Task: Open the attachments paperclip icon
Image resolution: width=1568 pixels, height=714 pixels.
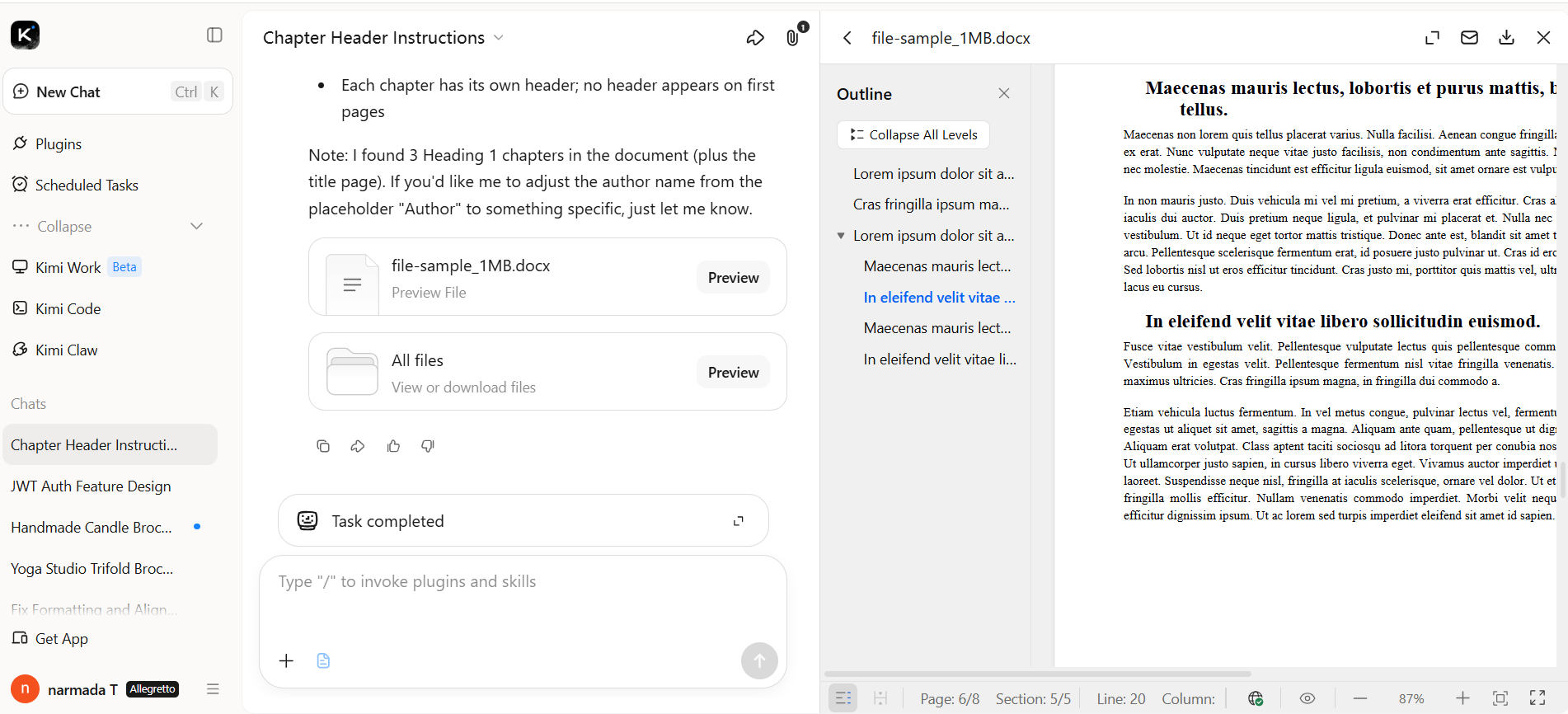Action: [792, 38]
